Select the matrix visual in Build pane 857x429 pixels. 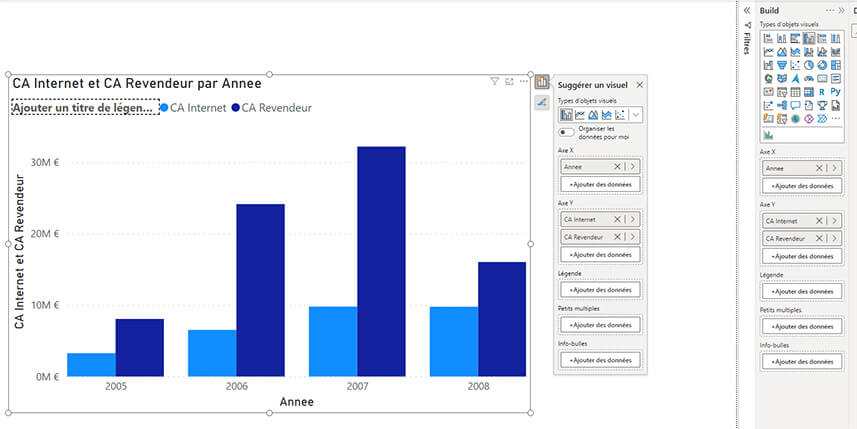pyautogui.click(x=809, y=92)
